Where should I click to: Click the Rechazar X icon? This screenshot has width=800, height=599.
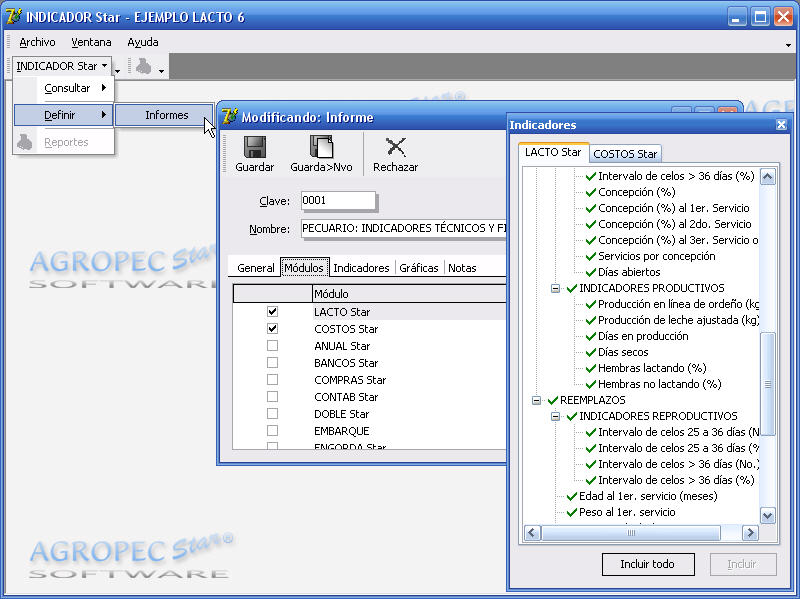click(395, 147)
